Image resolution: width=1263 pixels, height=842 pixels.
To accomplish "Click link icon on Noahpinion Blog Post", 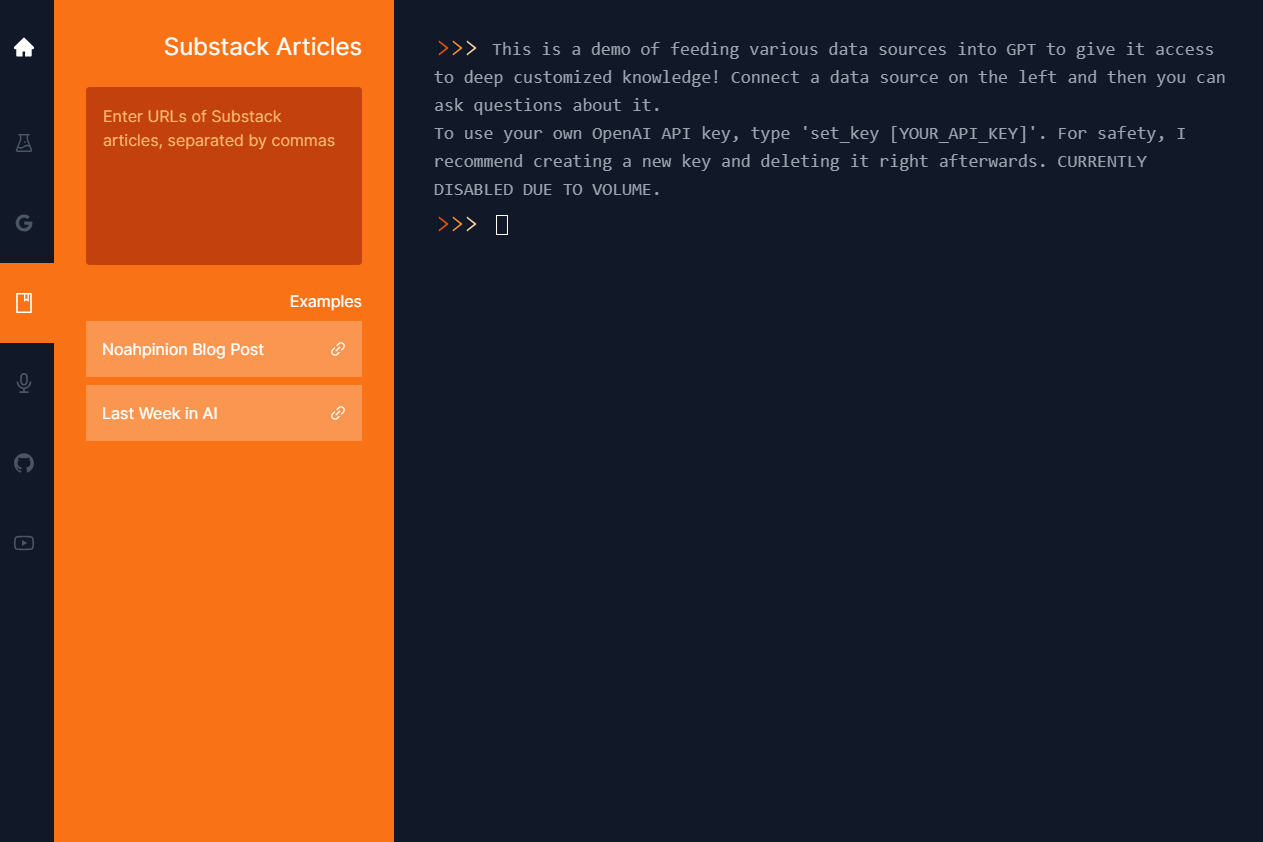I will 338,349.
